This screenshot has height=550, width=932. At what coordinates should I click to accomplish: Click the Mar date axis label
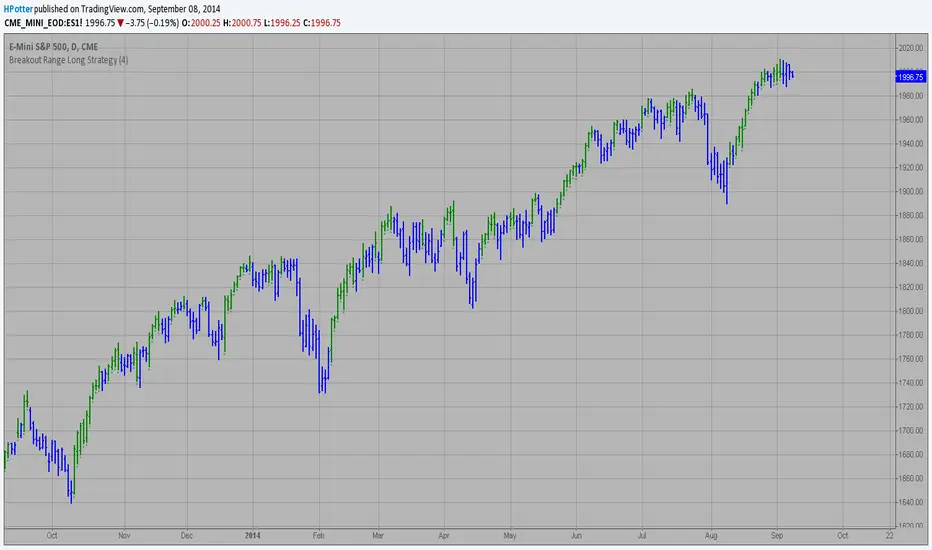click(x=378, y=536)
